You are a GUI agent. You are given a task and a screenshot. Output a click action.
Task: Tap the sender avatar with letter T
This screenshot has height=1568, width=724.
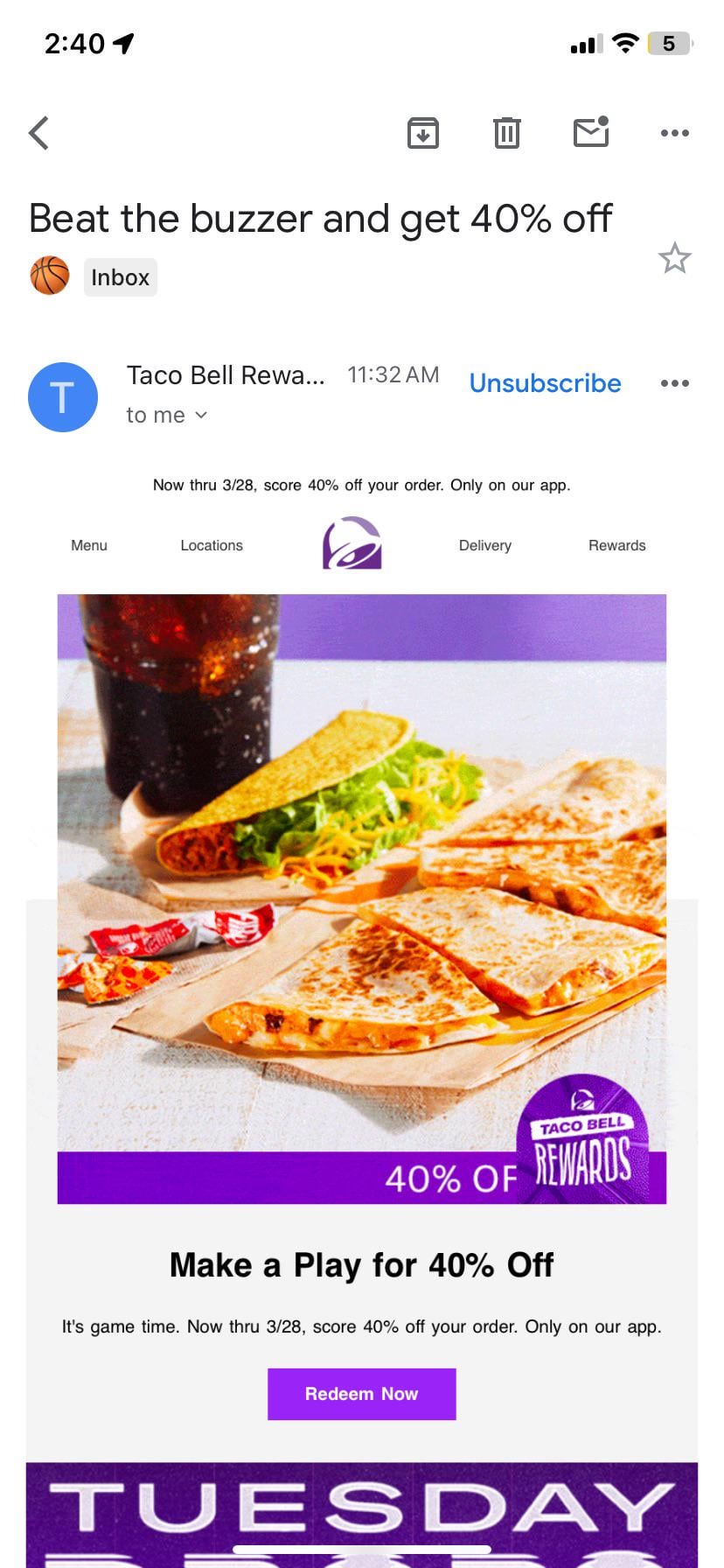tap(63, 397)
